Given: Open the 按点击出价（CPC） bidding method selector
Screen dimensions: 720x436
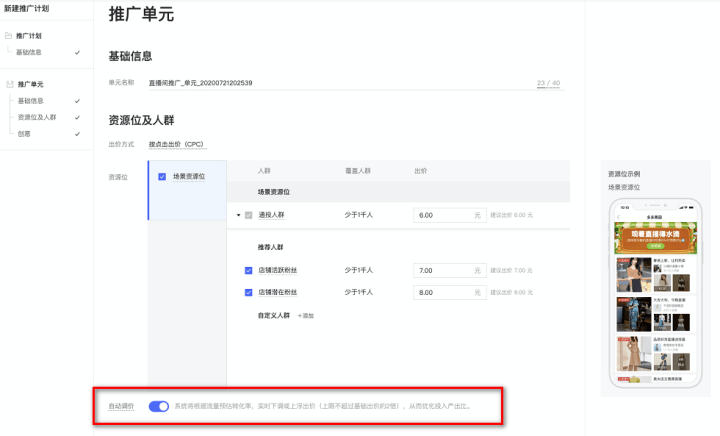Looking at the screenshot, I should coord(176,145).
